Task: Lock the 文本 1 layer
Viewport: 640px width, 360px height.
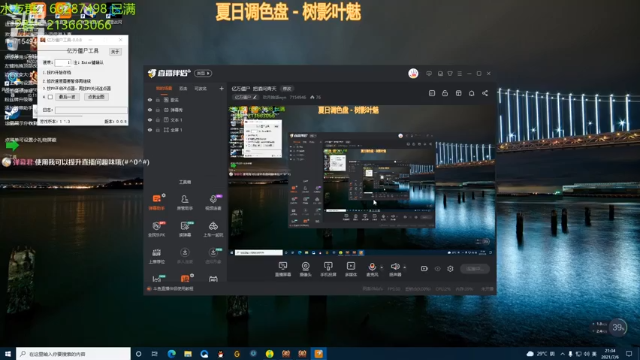Action: point(158,120)
